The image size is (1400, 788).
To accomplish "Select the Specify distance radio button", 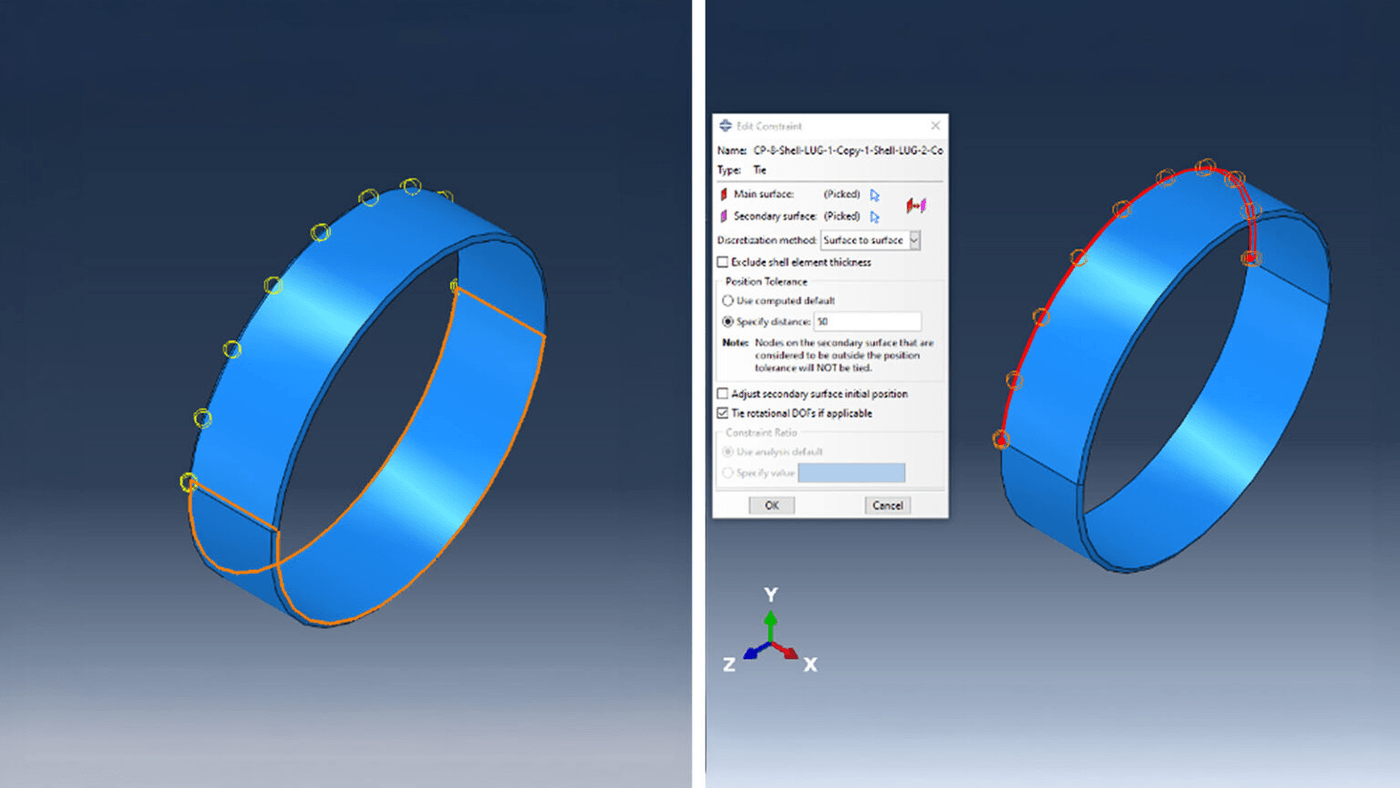I will pyautogui.click(x=727, y=322).
